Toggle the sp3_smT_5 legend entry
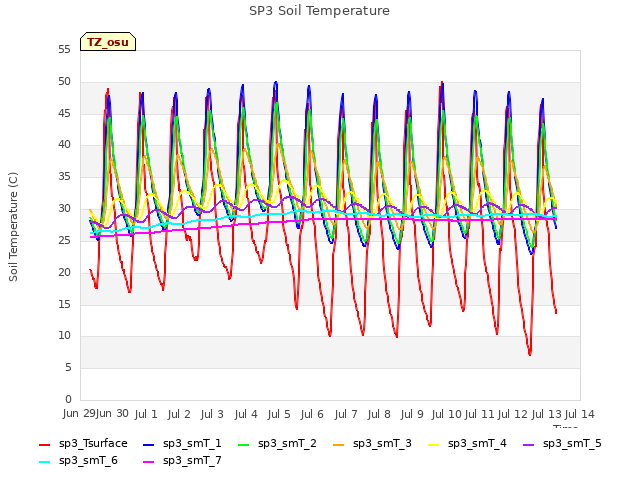Image resolution: width=640 pixels, height=480 pixels. [562, 443]
